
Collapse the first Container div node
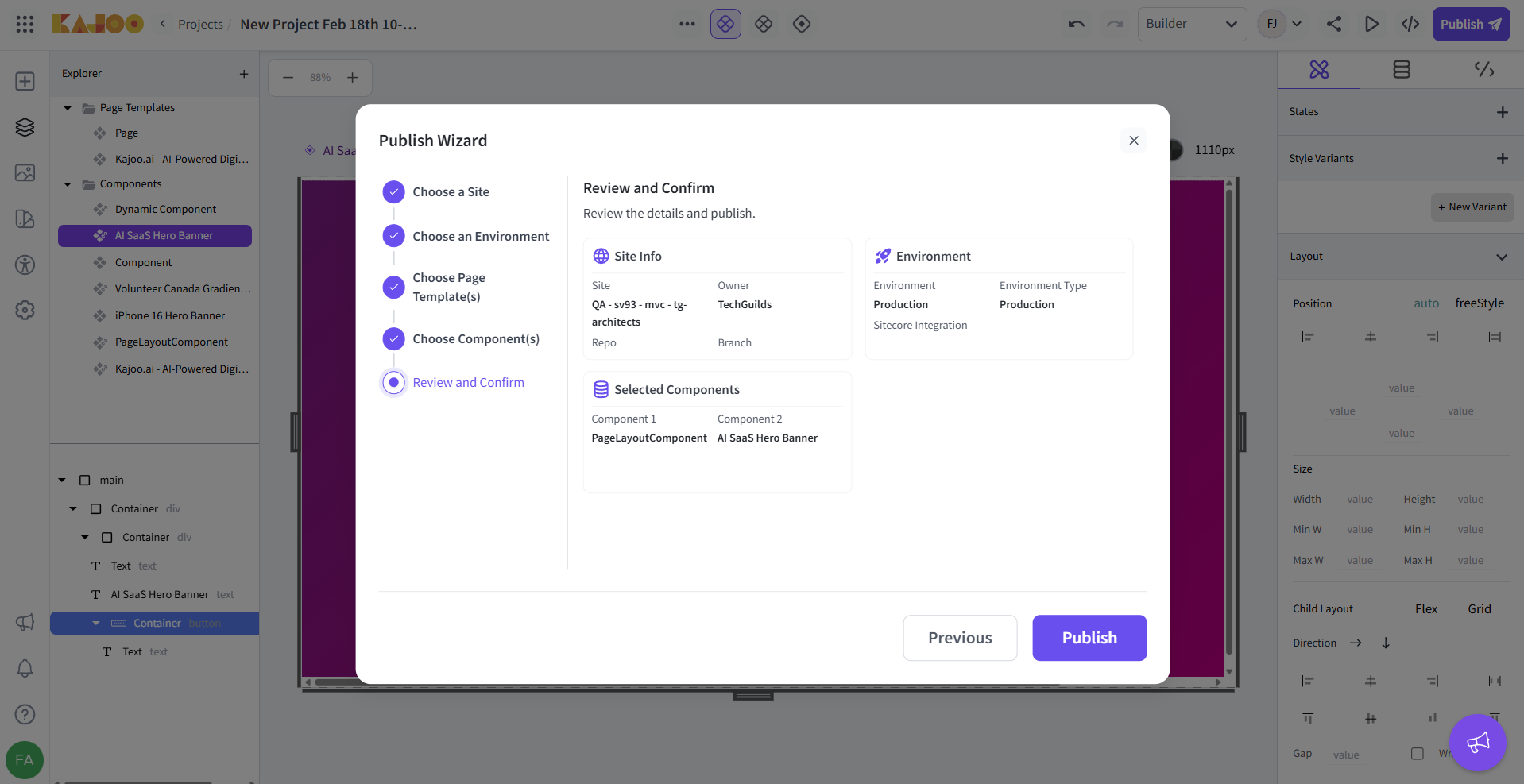pyautogui.click(x=73, y=509)
